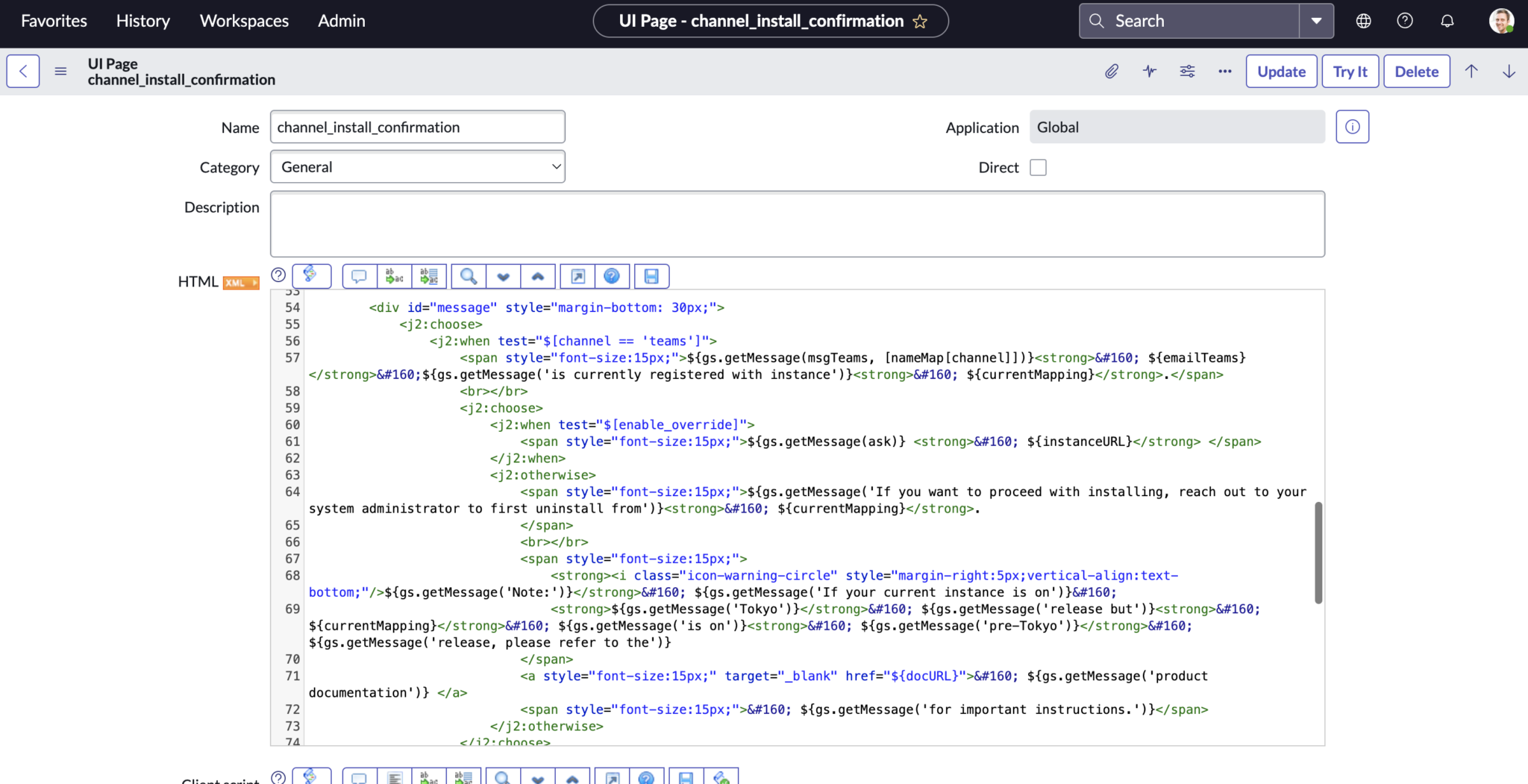Screen dimensions: 1528x784
Task: Open the Workspaces menu
Action: 243,20
